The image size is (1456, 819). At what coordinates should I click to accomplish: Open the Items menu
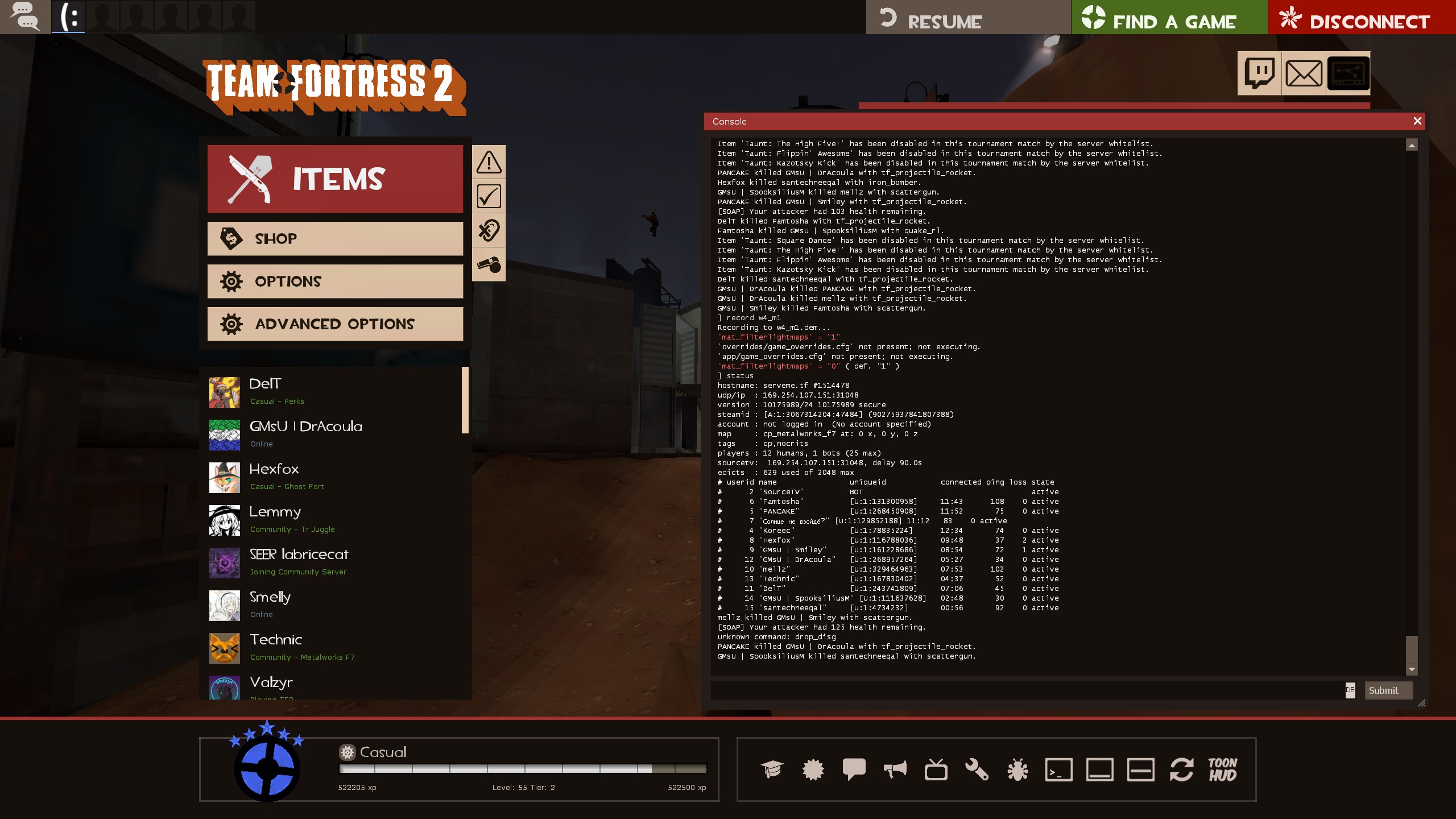tap(335, 179)
